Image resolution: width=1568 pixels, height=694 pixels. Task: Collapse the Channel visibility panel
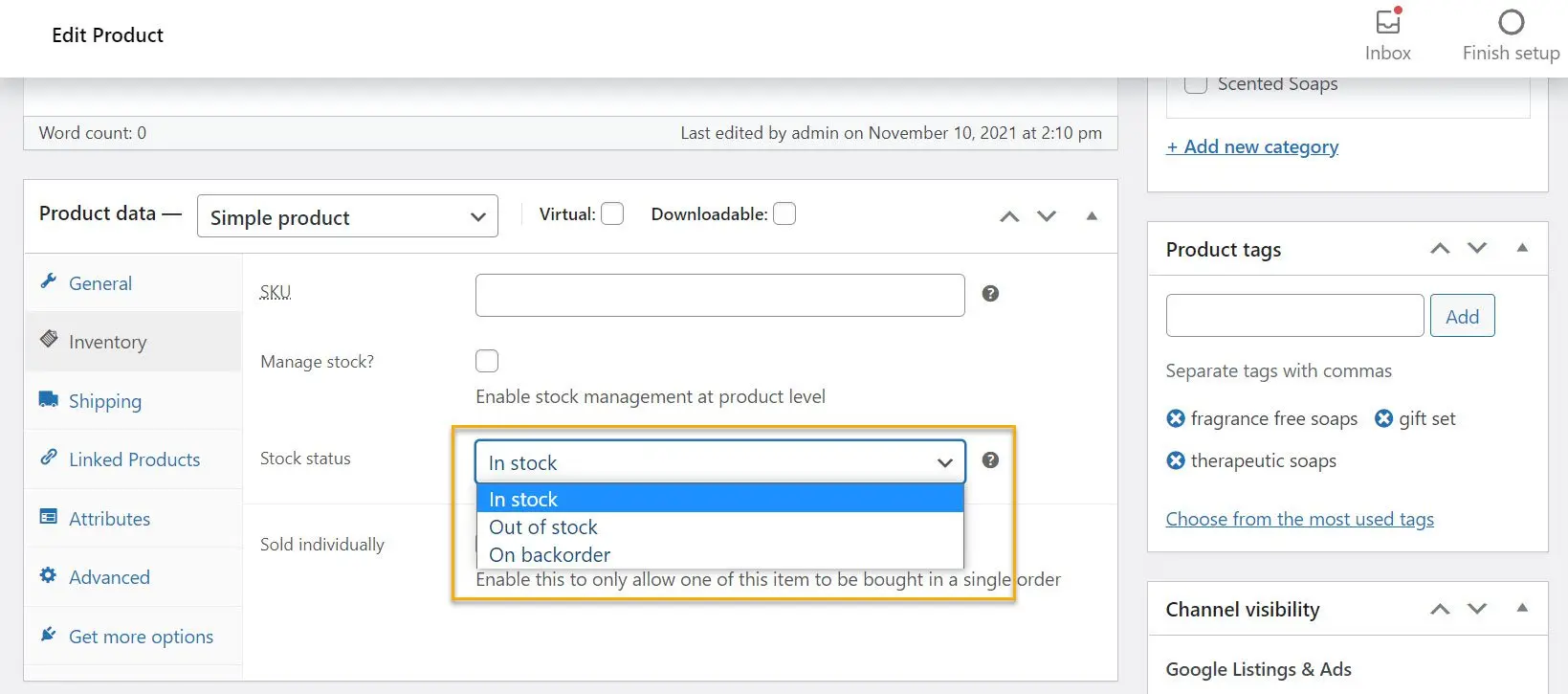[1522, 609]
